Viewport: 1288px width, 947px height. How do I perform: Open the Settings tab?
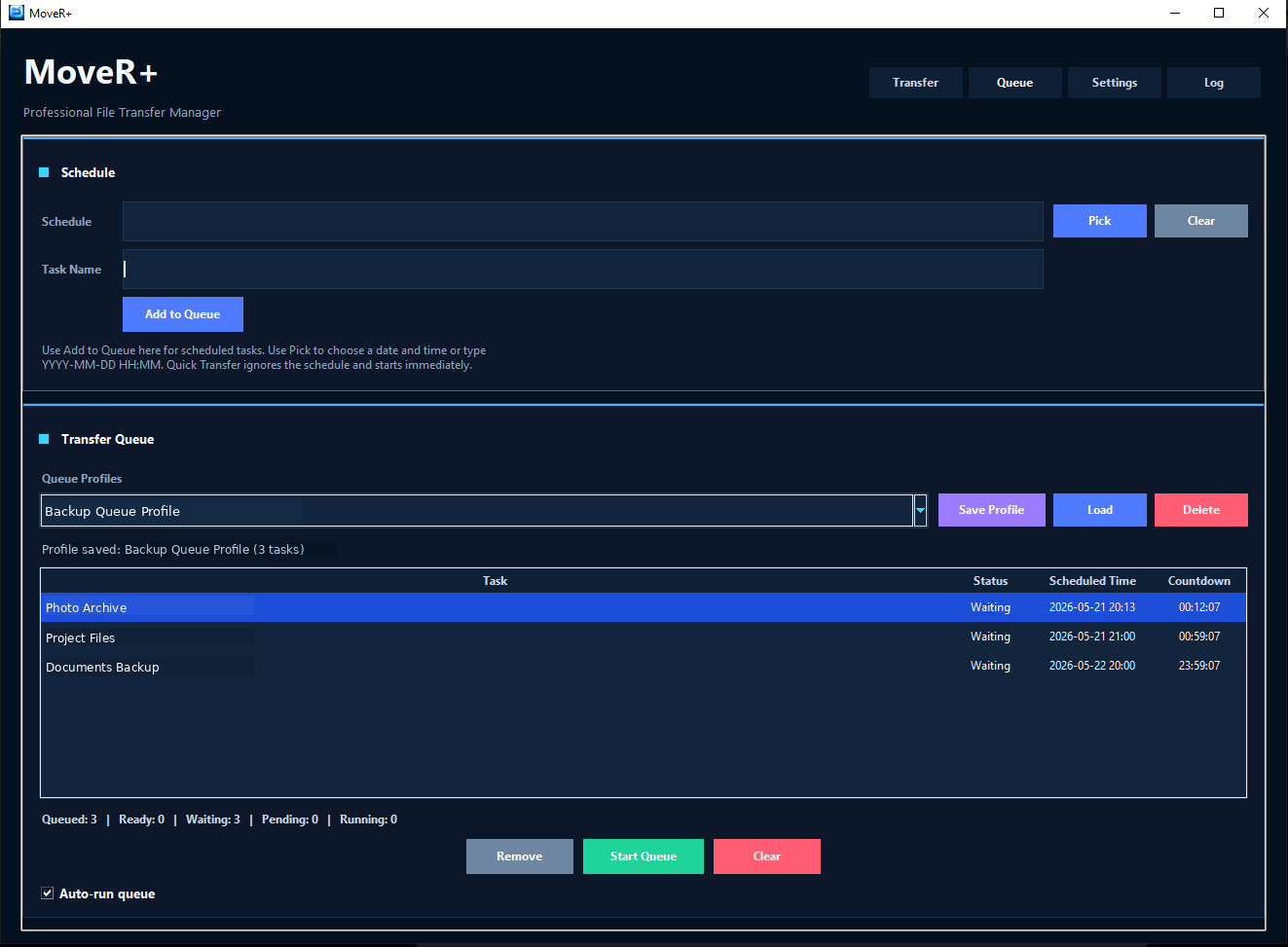pyautogui.click(x=1115, y=83)
